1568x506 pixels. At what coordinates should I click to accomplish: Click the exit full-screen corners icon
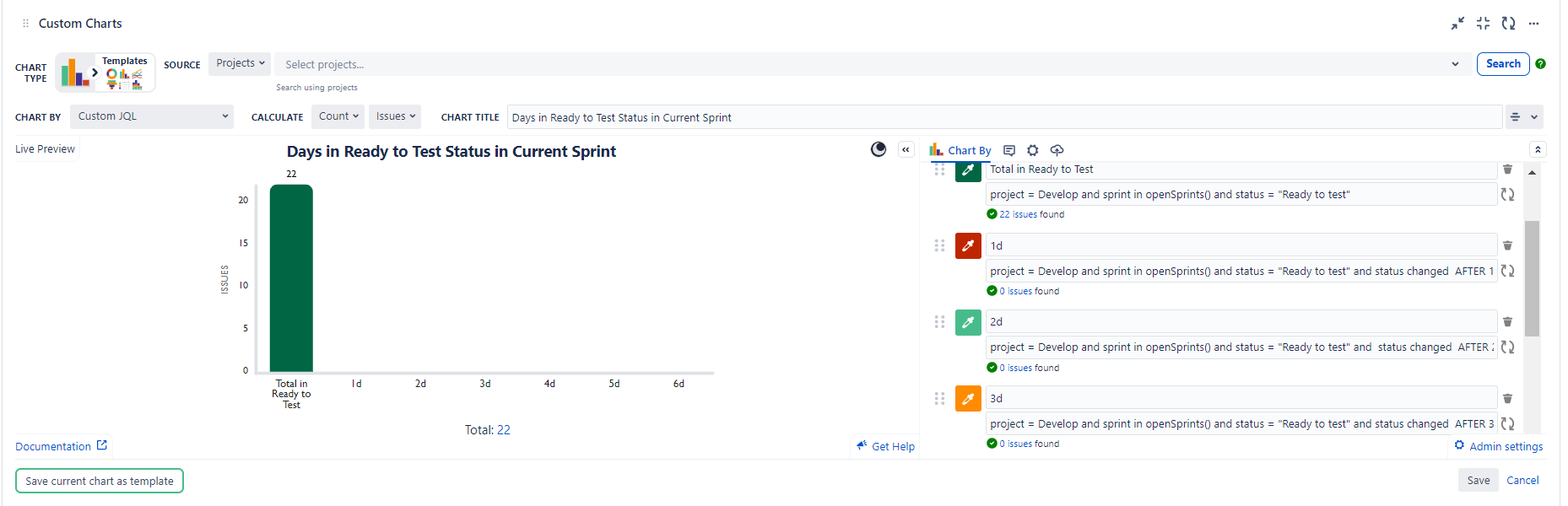(1483, 24)
